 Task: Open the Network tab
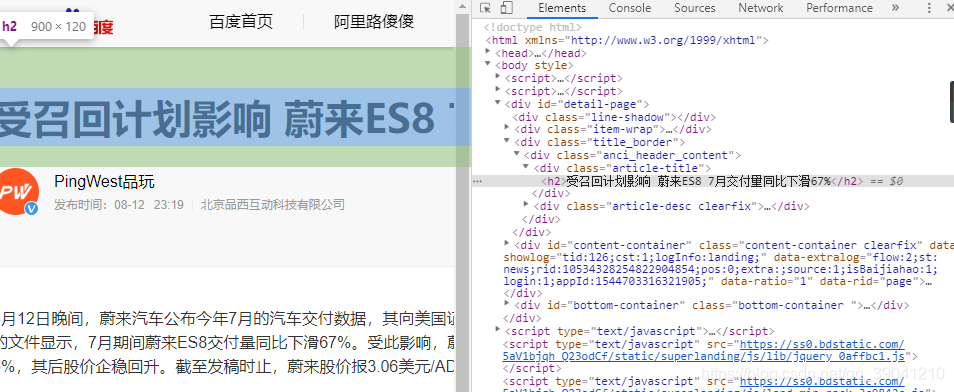click(761, 8)
